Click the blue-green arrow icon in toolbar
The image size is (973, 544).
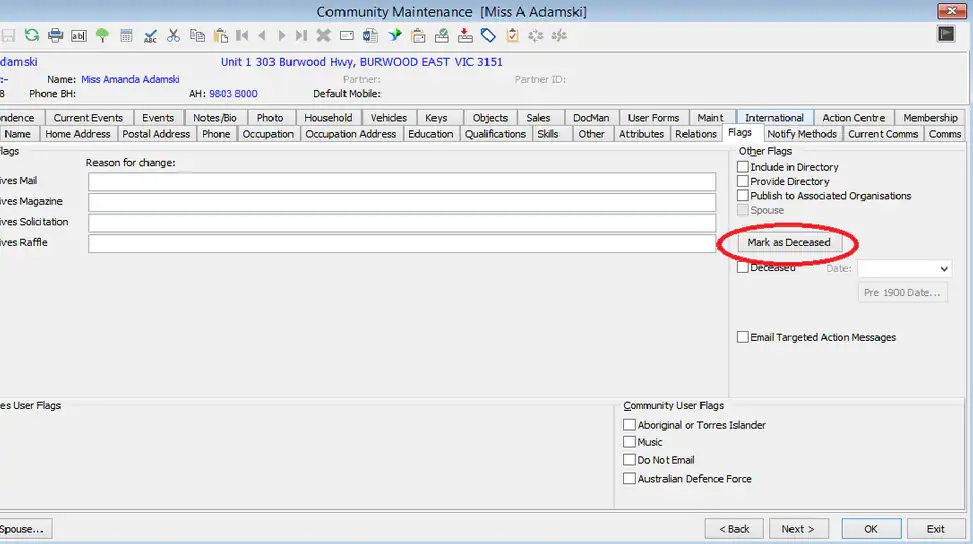(x=395, y=35)
